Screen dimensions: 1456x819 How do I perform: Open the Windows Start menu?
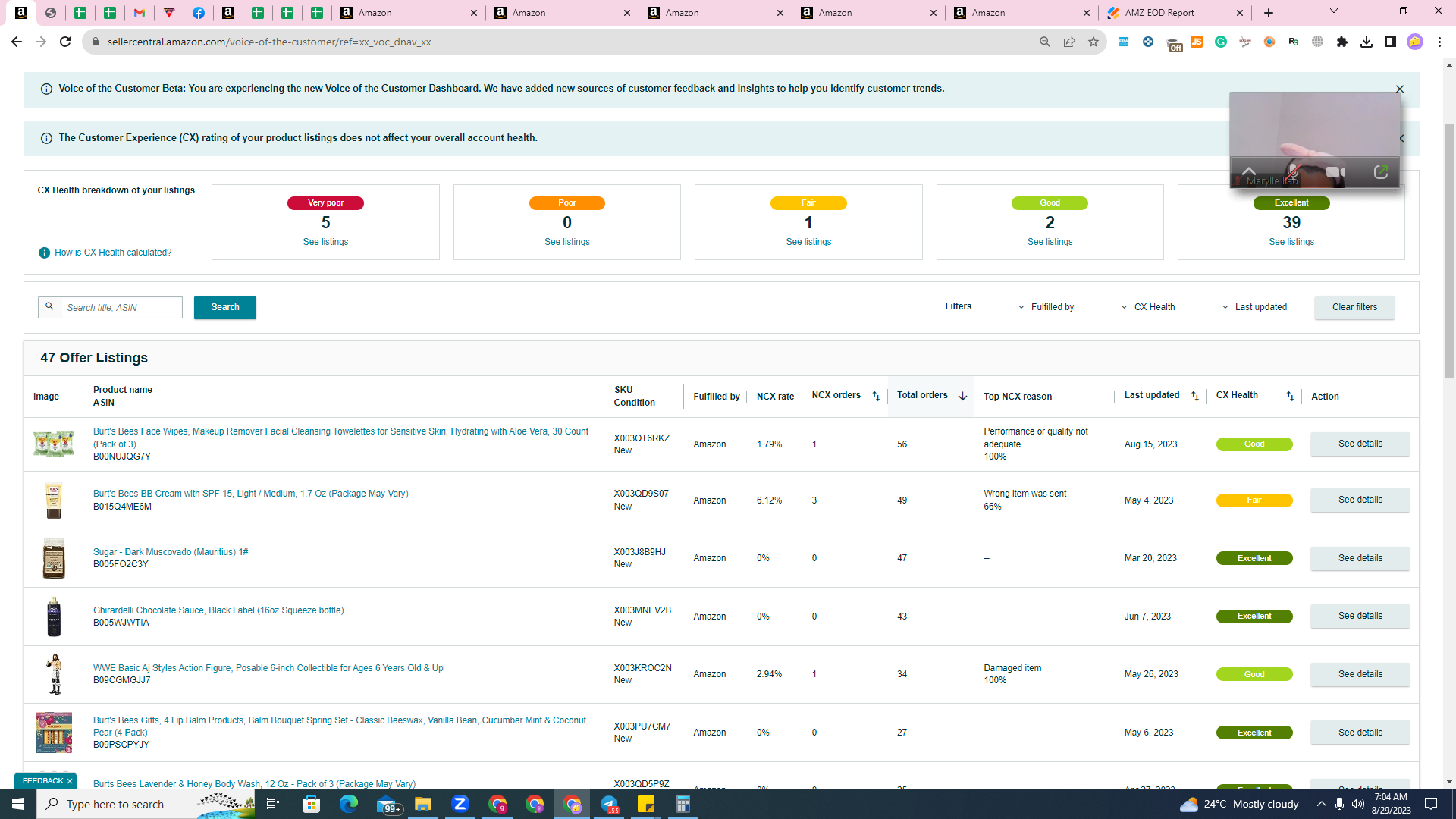coord(18,804)
